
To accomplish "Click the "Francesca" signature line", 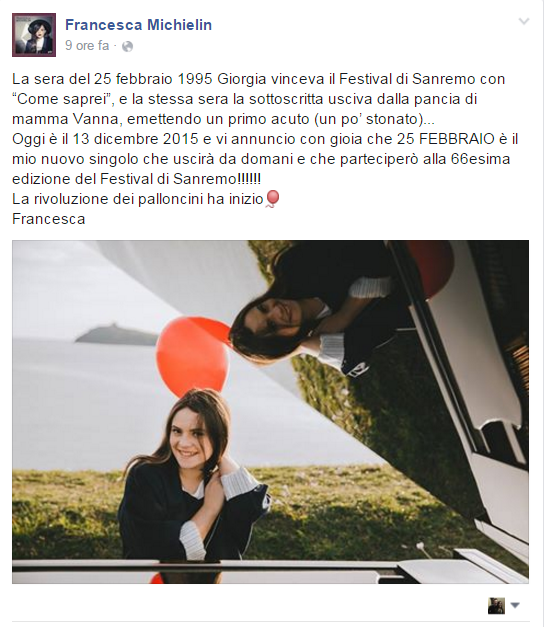I will coord(48,219).
